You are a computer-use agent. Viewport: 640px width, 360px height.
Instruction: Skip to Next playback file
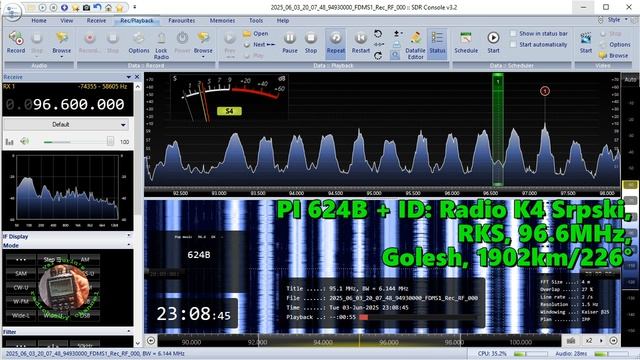tap(260, 44)
